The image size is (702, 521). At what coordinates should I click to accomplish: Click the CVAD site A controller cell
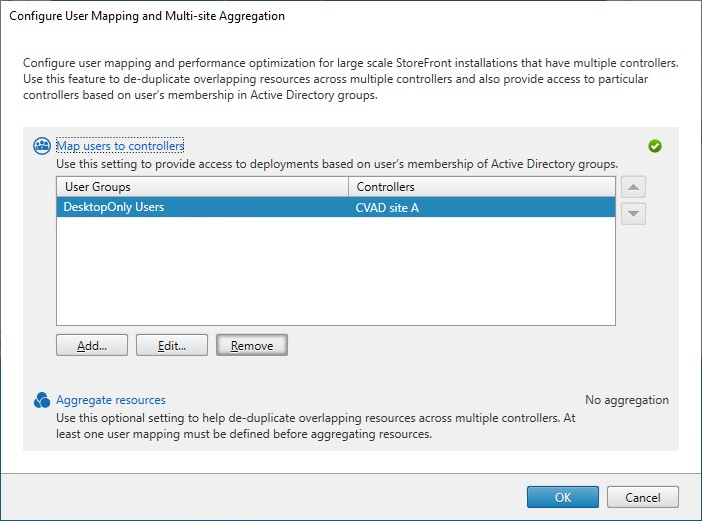tap(389, 207)
